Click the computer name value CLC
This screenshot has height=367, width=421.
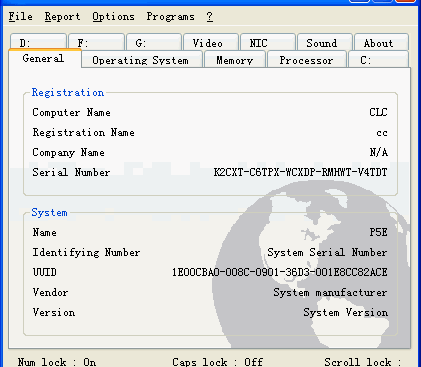point(378,112)
